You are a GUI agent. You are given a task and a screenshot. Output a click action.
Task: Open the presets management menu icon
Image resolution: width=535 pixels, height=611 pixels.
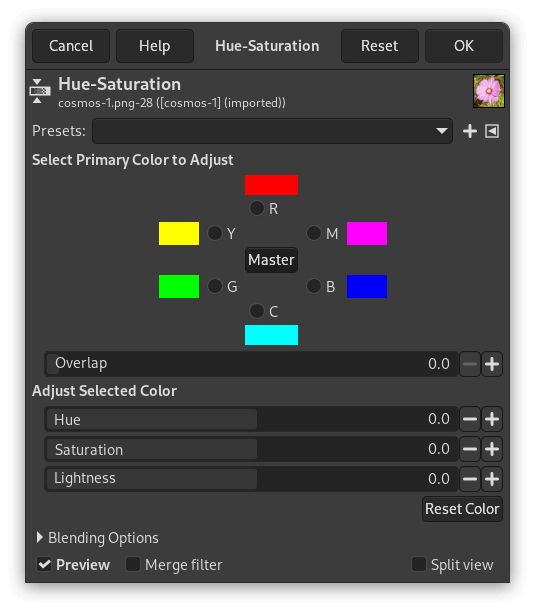492,131
